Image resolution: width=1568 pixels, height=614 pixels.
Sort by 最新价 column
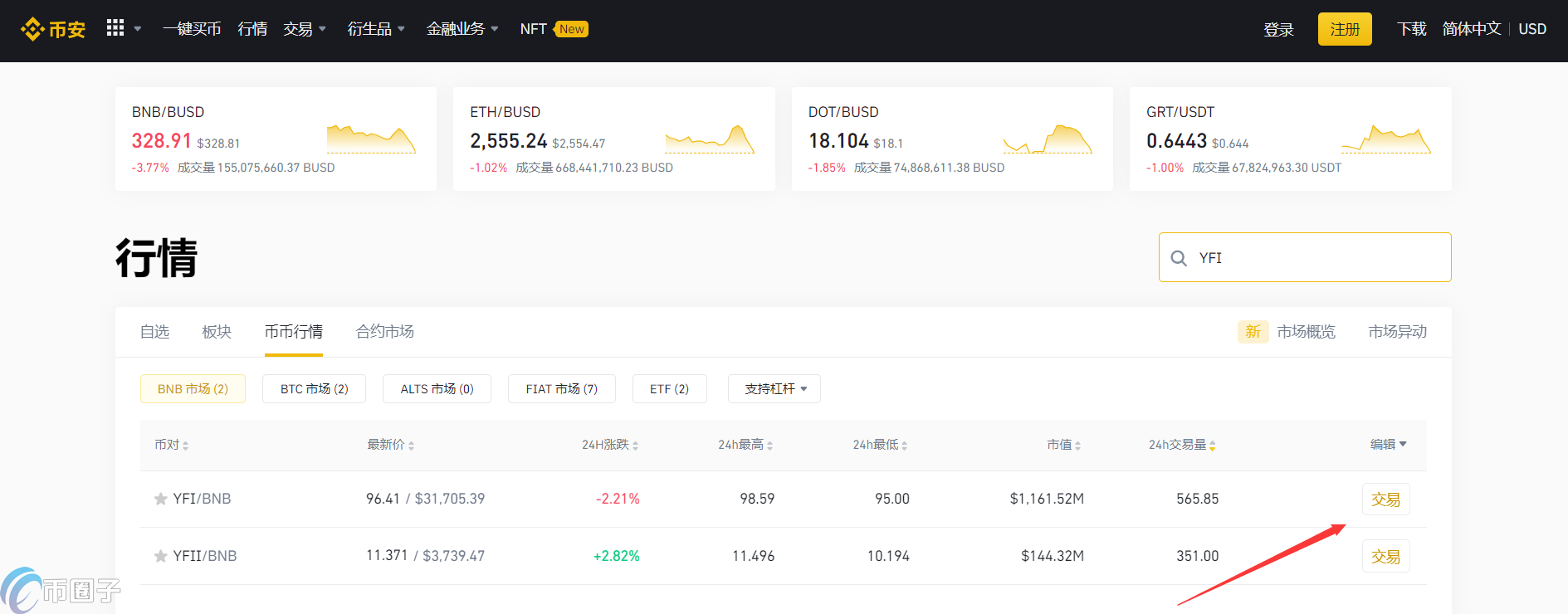tap(390, 445)
